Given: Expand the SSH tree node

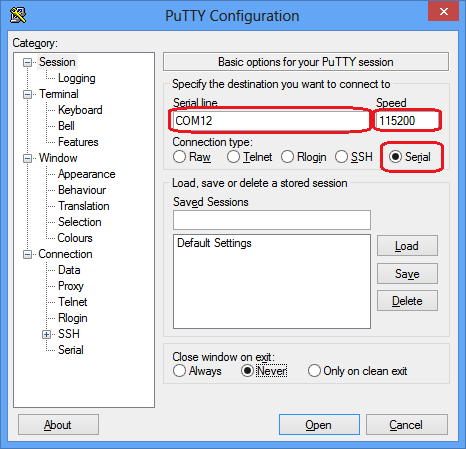Looking at the screenshot, I should pyautogui.click(x=46, y=334).
